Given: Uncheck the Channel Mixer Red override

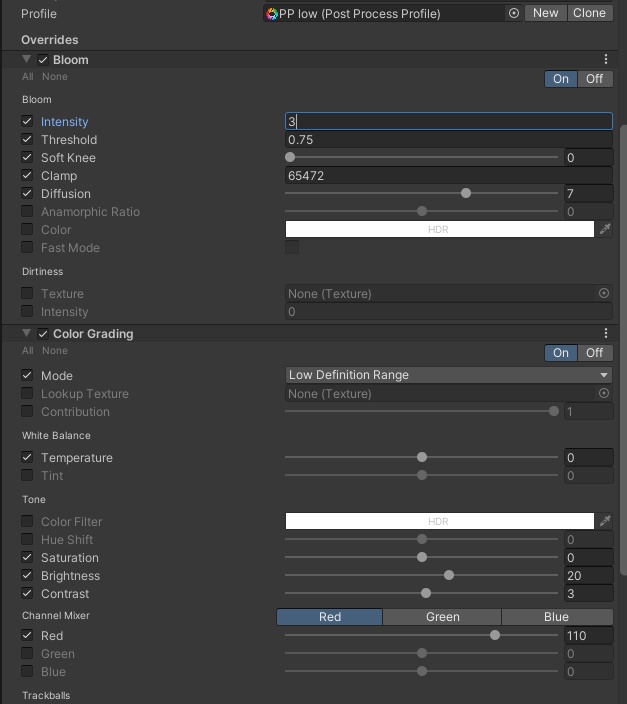Looking at the screenshot, I should [x=27, y=635].
